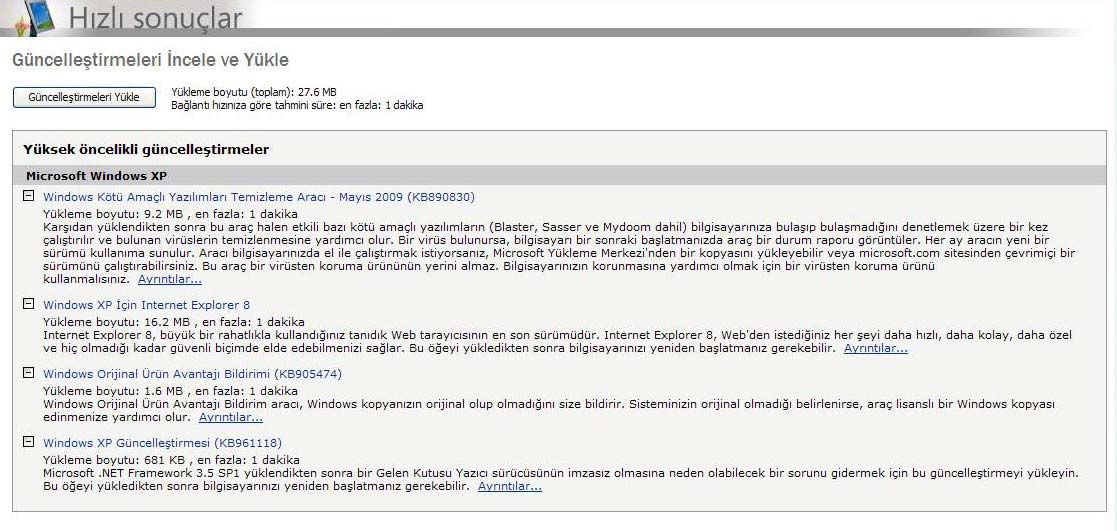Open Windows XP Güncelleştirmesi (KB961118) link
1117x531 pixels.
[162, 443]
